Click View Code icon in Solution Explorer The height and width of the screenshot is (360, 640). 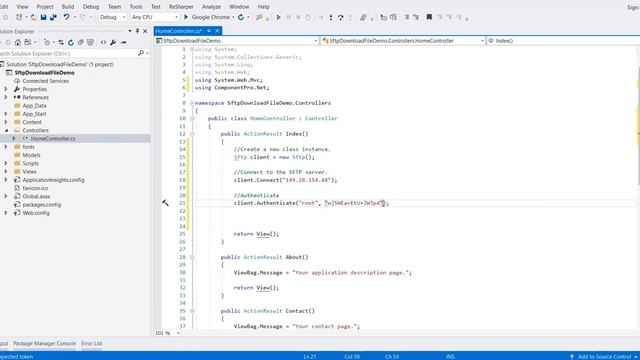(103, 42)
